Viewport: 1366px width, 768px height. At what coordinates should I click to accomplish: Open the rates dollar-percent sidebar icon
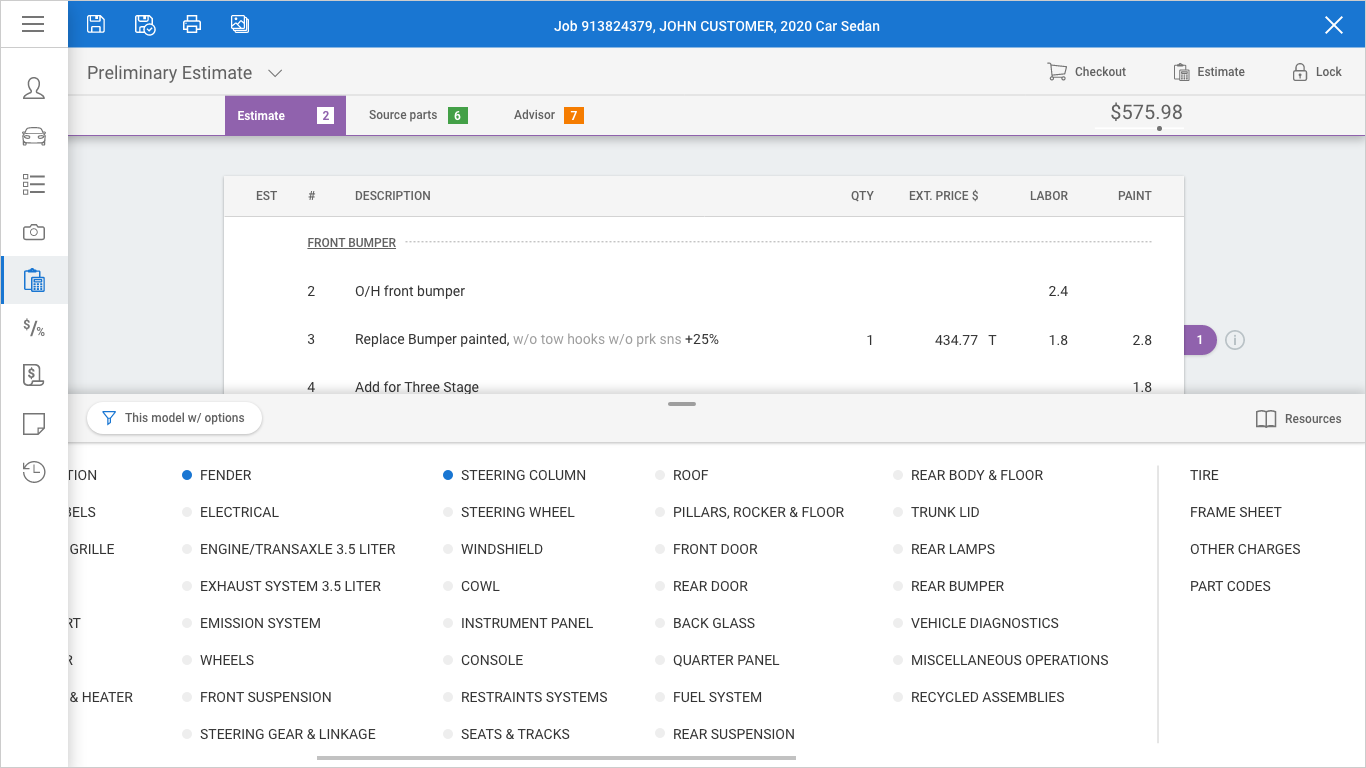(34, 328)
